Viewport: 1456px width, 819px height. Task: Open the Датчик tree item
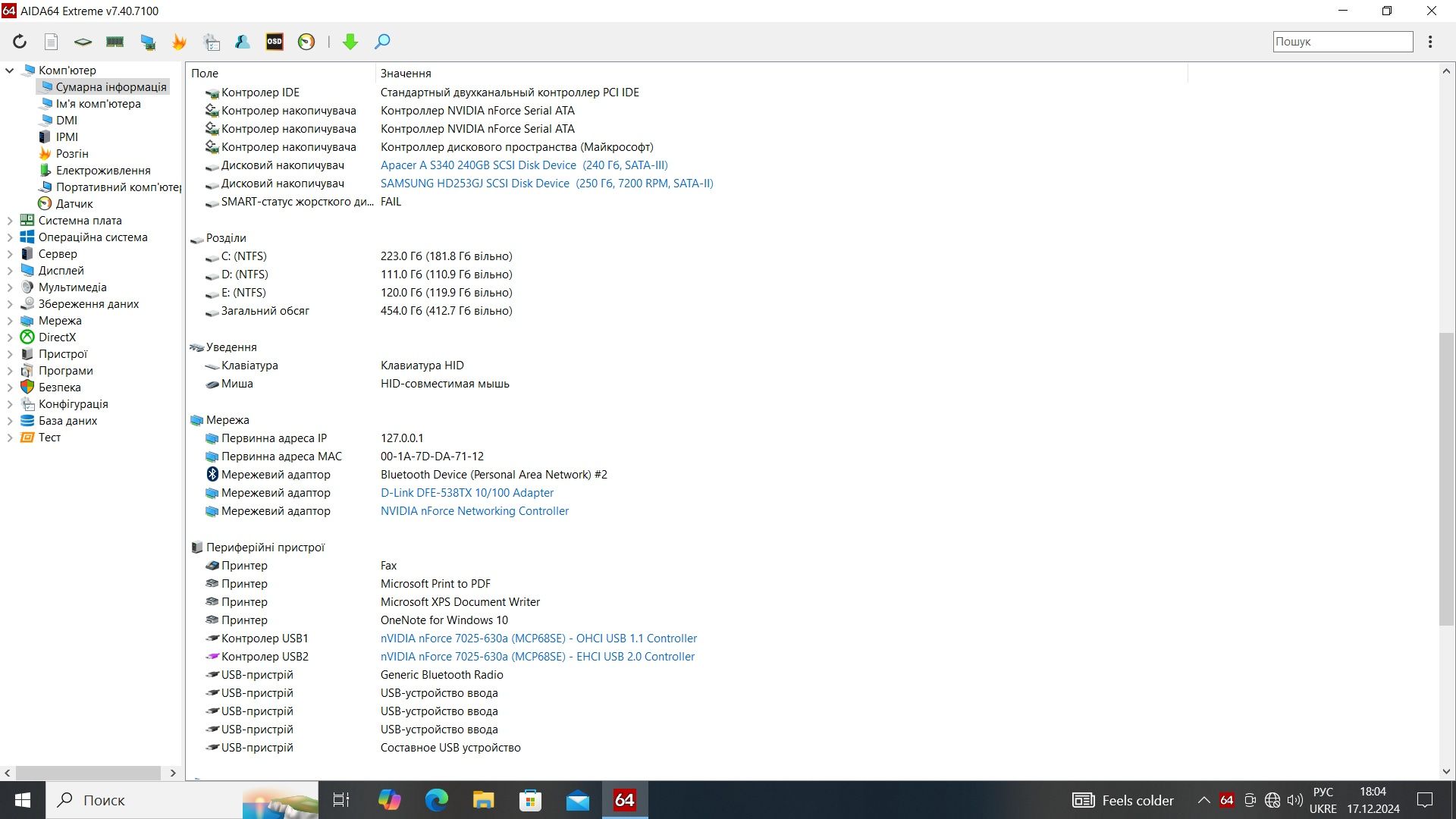[x=74, y=204]
